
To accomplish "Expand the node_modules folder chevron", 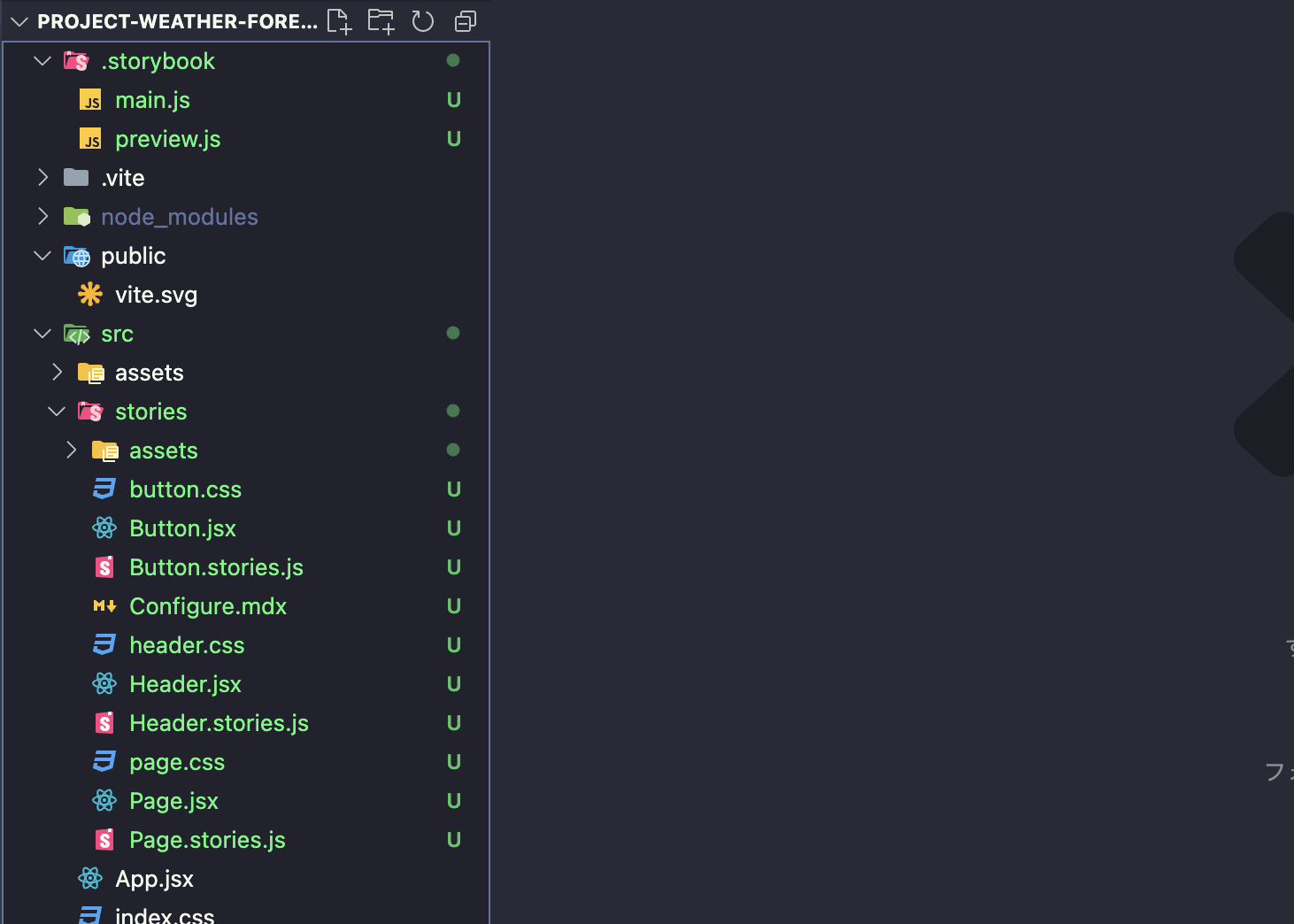I will pyautogui.click(x=42, y=217).
